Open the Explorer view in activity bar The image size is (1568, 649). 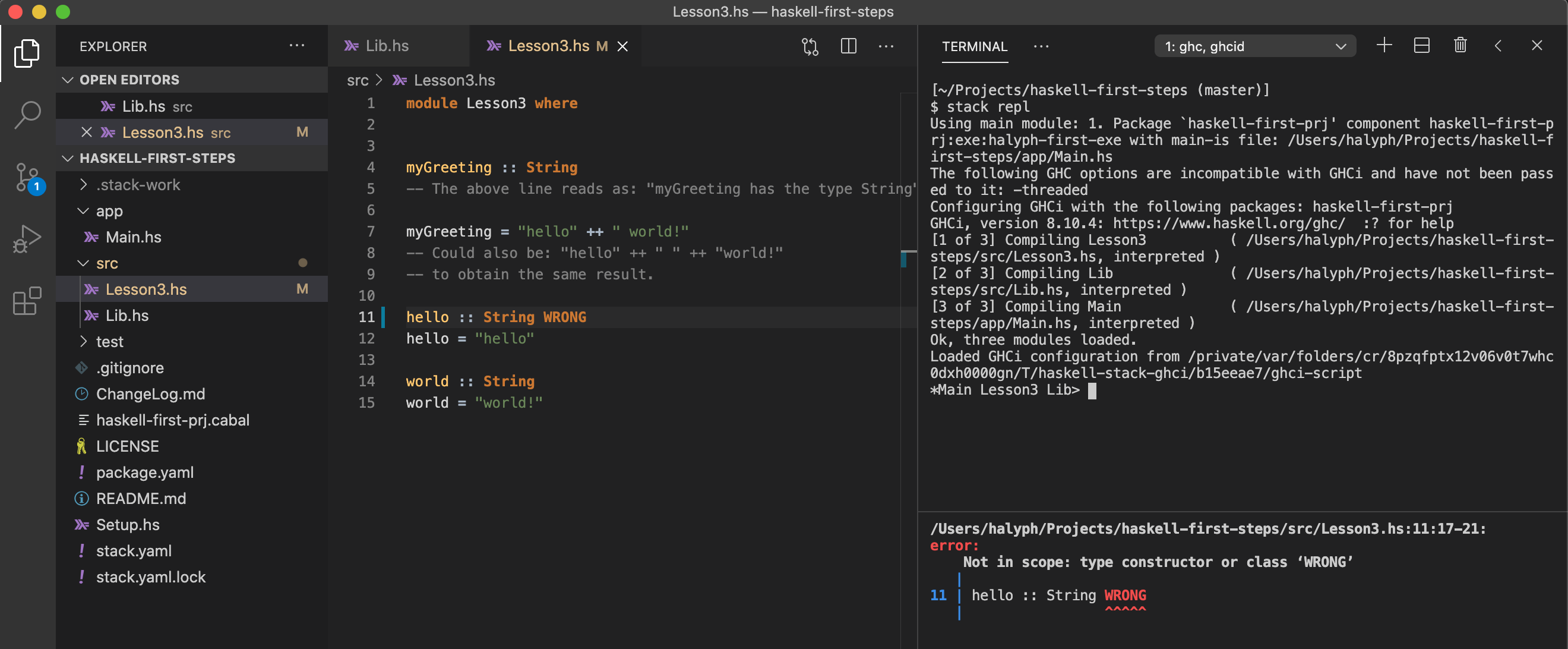pos(27,53)
